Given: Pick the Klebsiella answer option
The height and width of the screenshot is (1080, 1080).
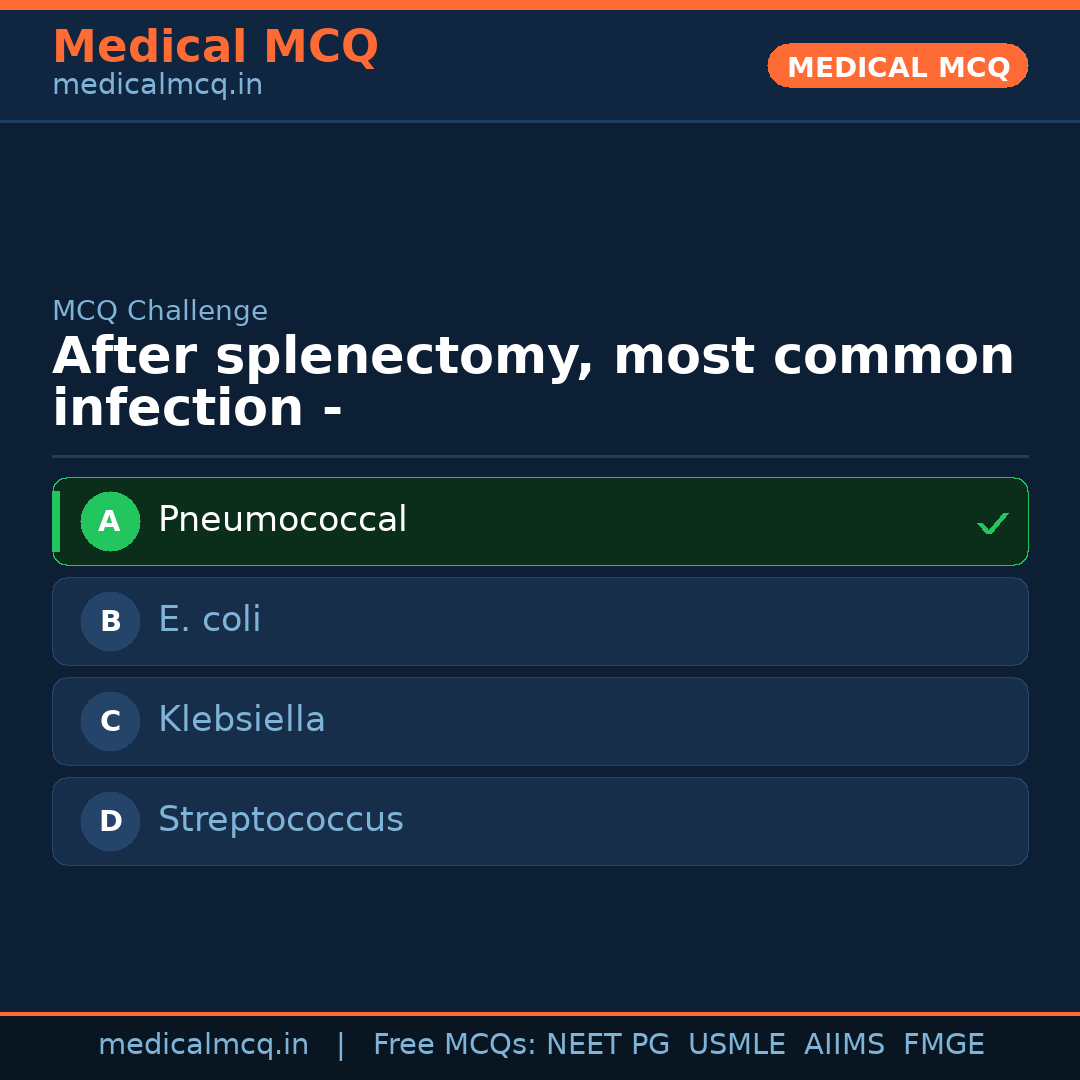Looking at the screenshot, I should click(540, 721).
